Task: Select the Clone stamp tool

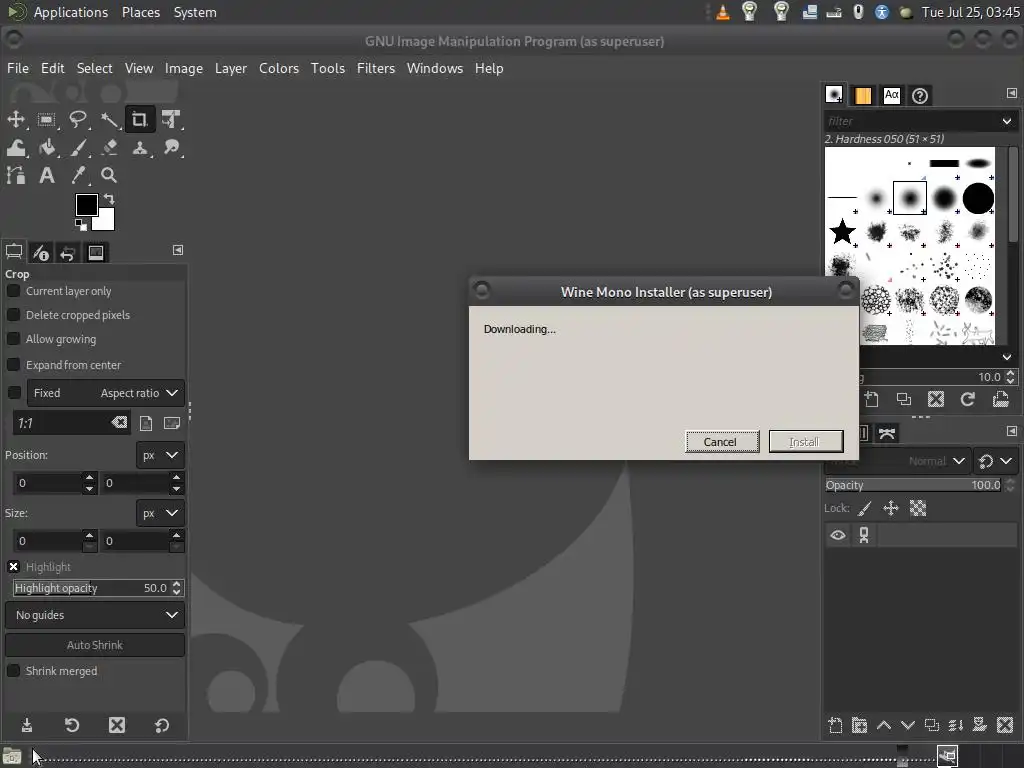Action: (x=140, y=148)
